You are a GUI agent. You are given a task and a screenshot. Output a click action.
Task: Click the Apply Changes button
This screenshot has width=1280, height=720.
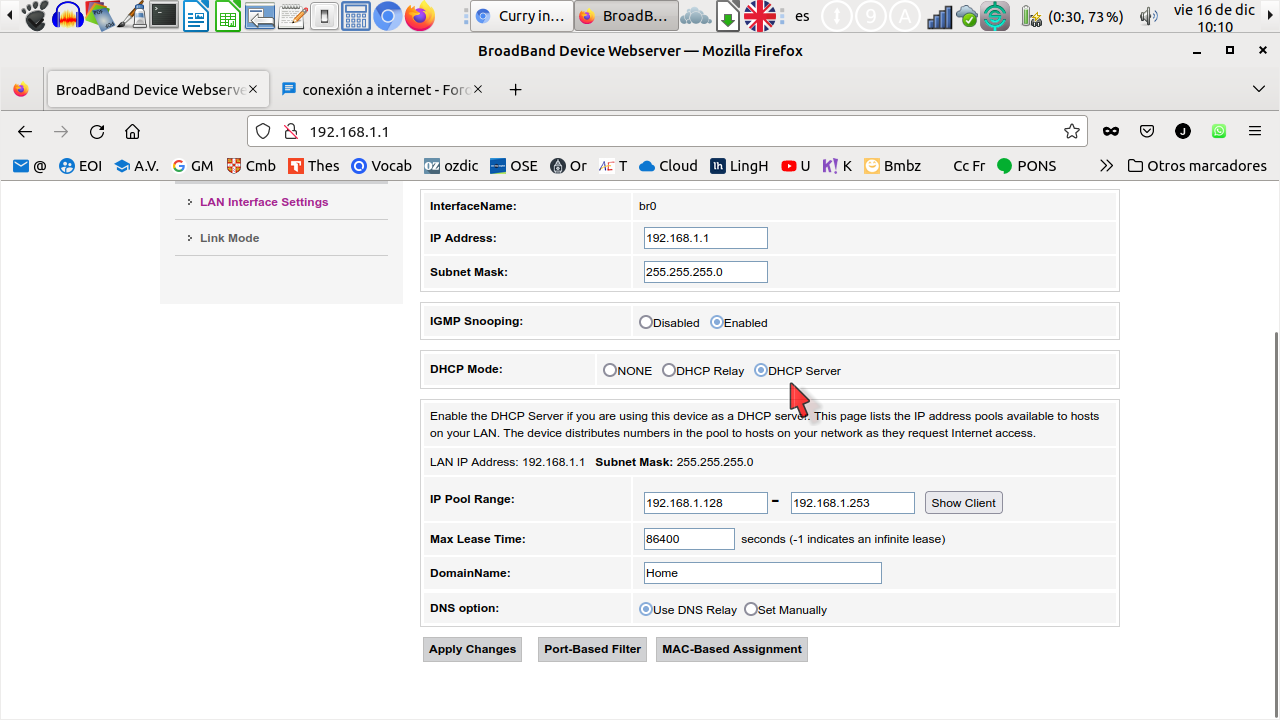pos(472,649)
